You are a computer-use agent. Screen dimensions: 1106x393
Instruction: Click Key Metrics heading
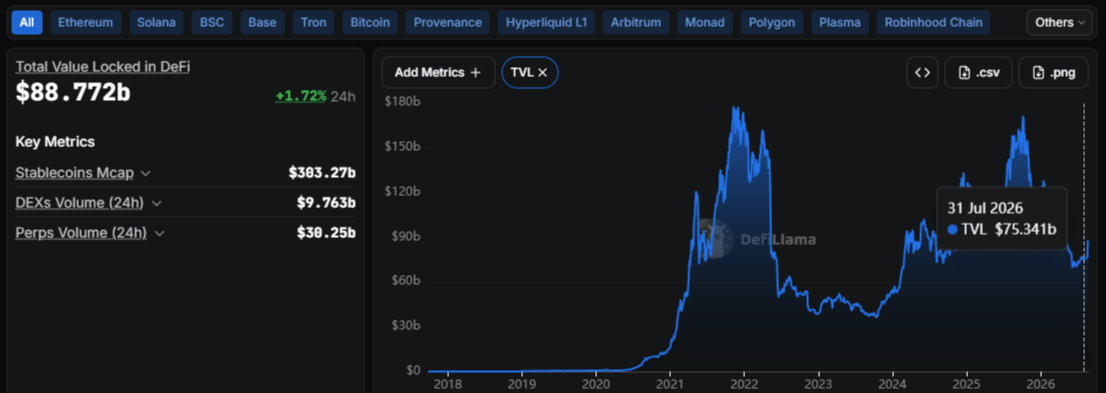(55, 142)
